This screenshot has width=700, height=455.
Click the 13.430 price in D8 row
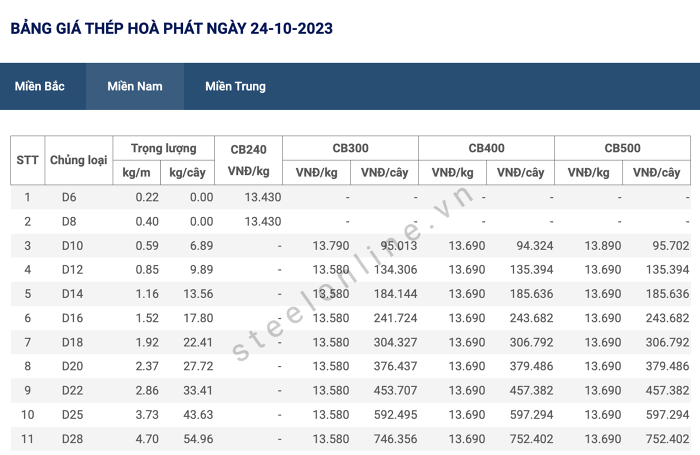click(x=262, y=221)
